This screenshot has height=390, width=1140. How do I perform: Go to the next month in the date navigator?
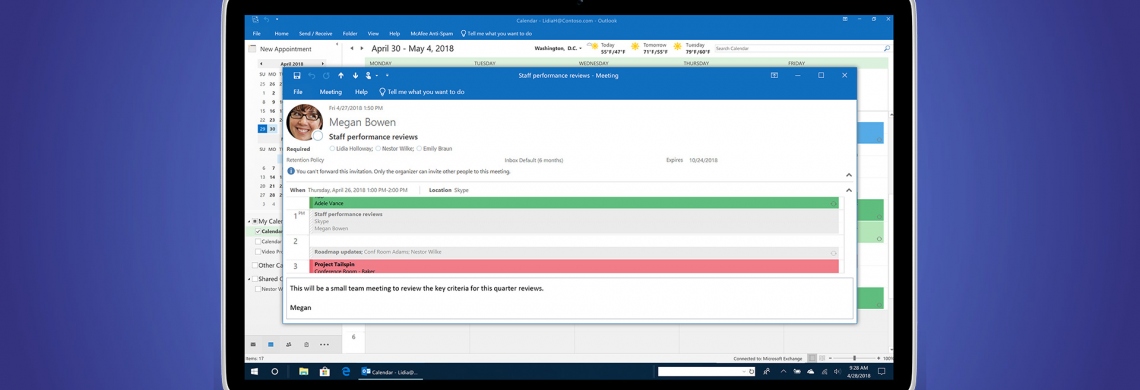click(x=323, y=64)
